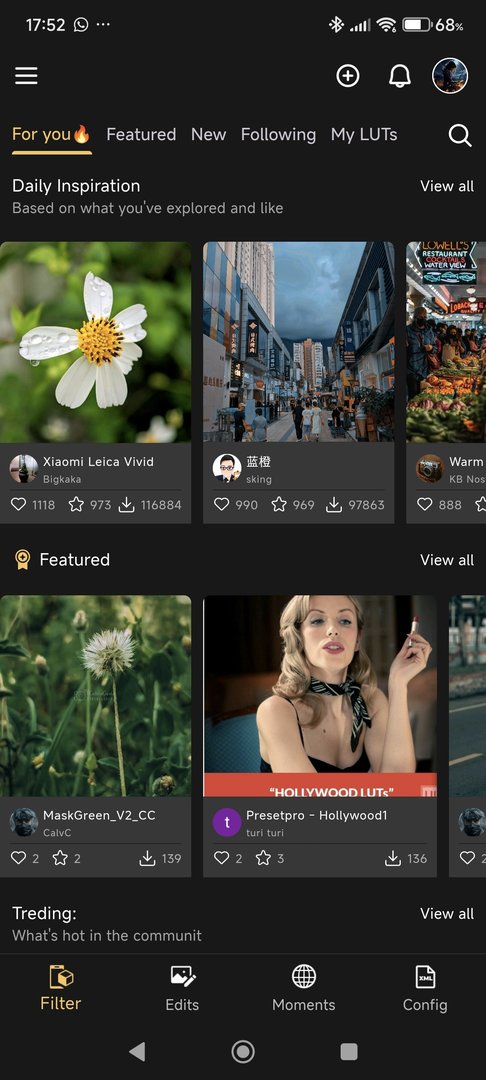486x1080 pixels.
Task: View all Daily Inspiration items
Action: pyautogui.click(x=447, y=186)
